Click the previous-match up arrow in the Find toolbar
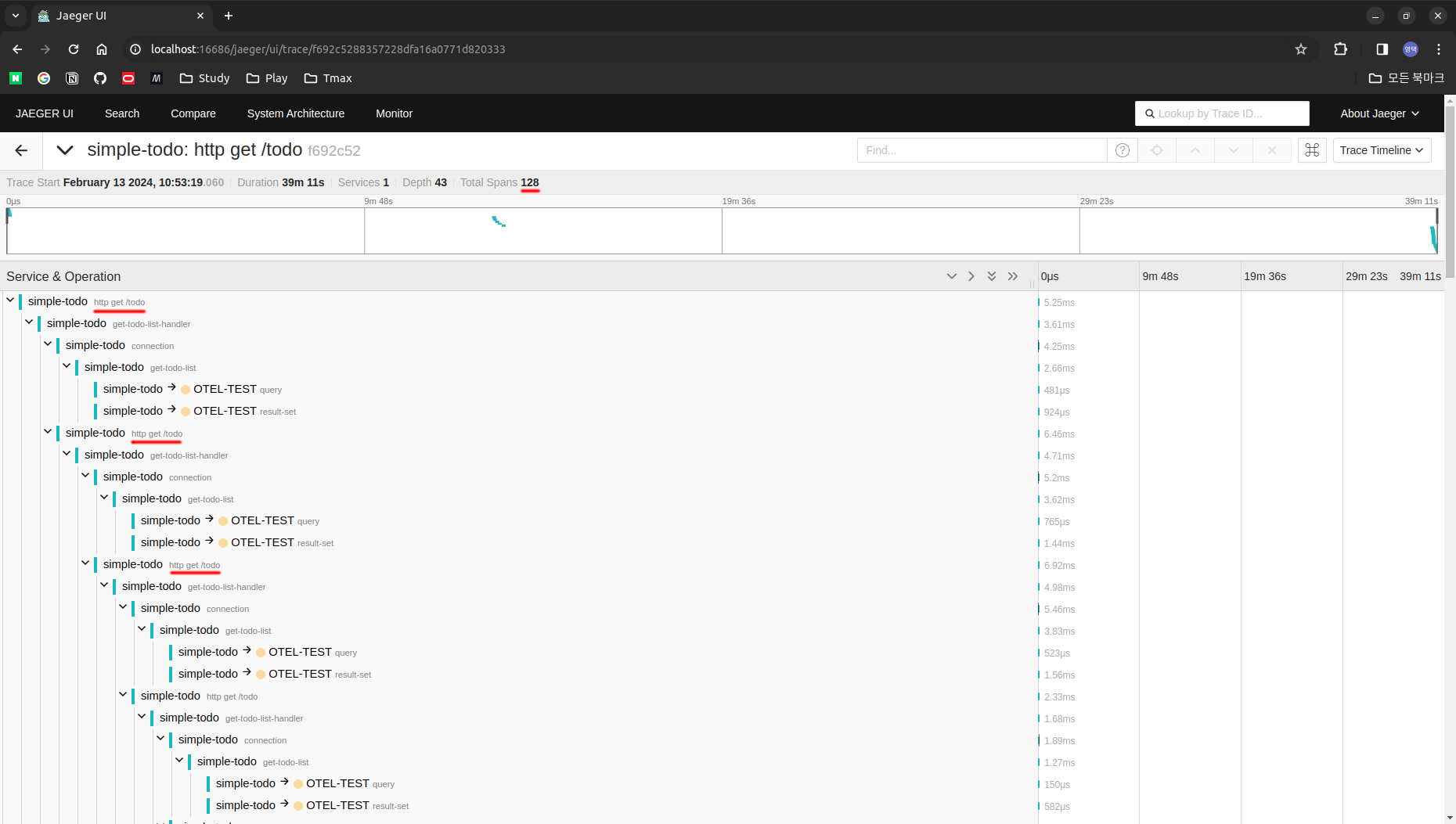 click(1195, 150)
